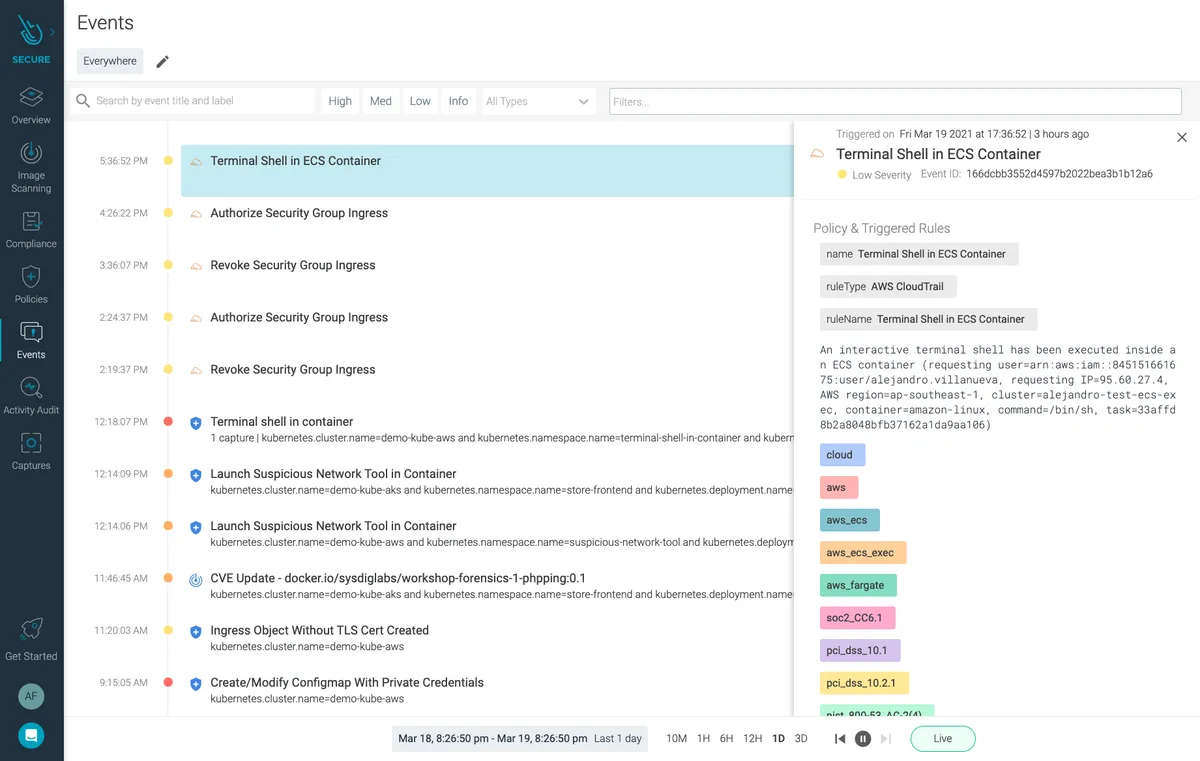This screenshot has height=761, width=1200.
Task: Select Terminal Shell in ECS Container event
Action: tap(486, 170)
